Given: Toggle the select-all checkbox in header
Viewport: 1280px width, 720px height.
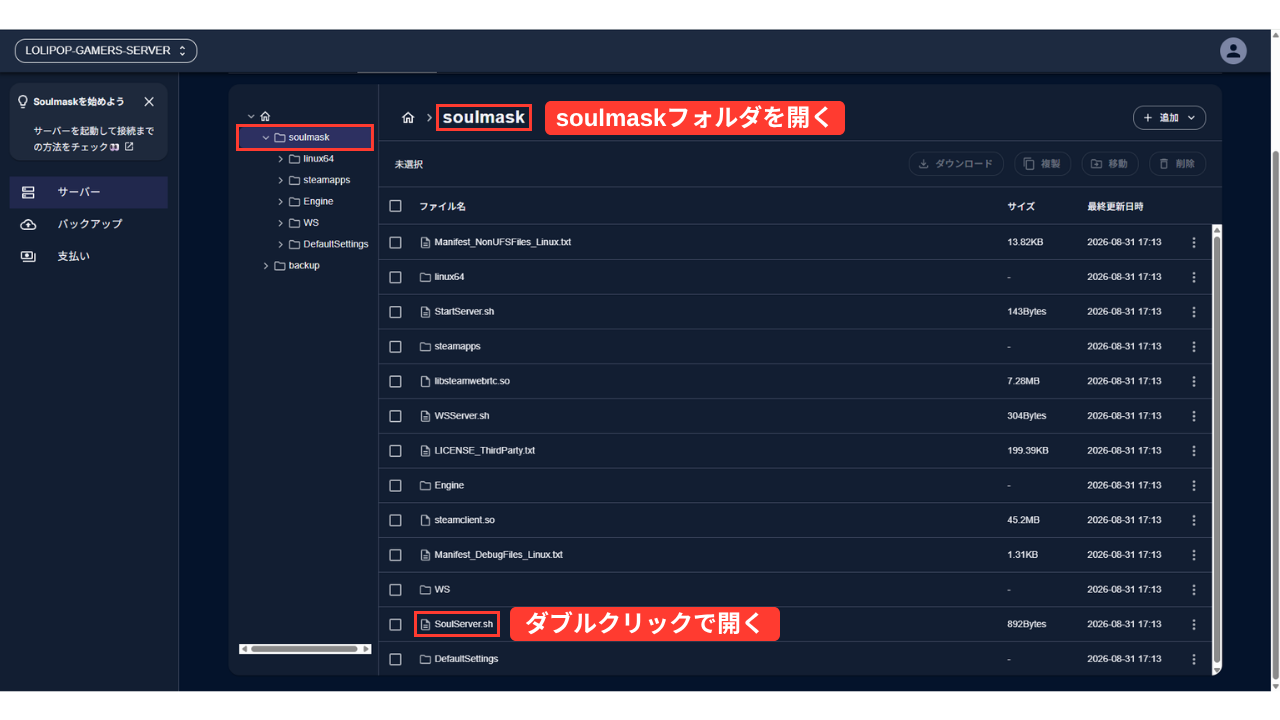Looking at the screenshot, I should tap(396, 206).
